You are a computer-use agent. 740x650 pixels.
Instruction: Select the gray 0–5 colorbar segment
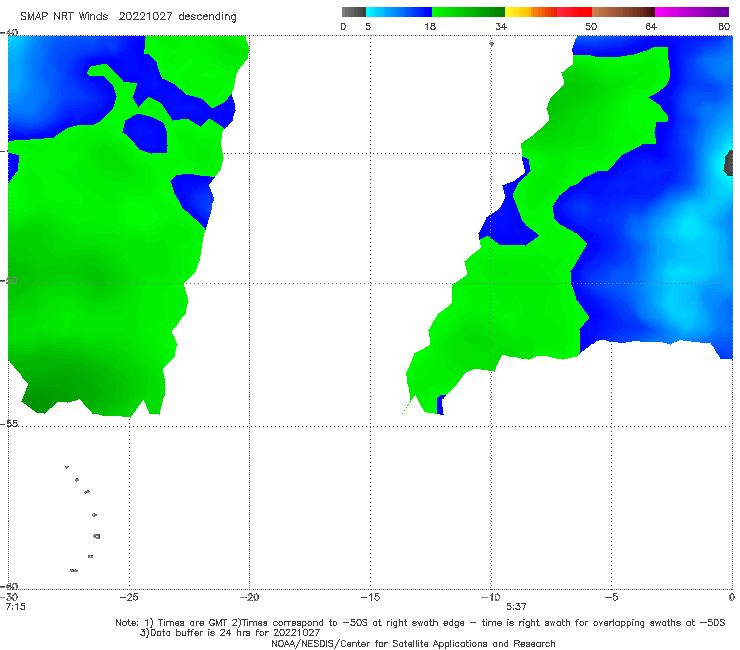click(x=353, y=12)
